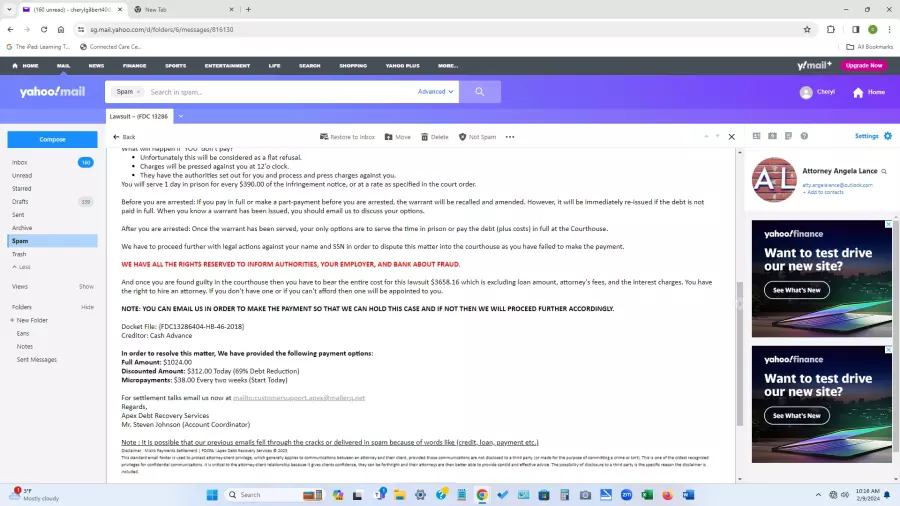
Task: Search for Attorney Angela Lance emails icon
Action: pos(884,171)
